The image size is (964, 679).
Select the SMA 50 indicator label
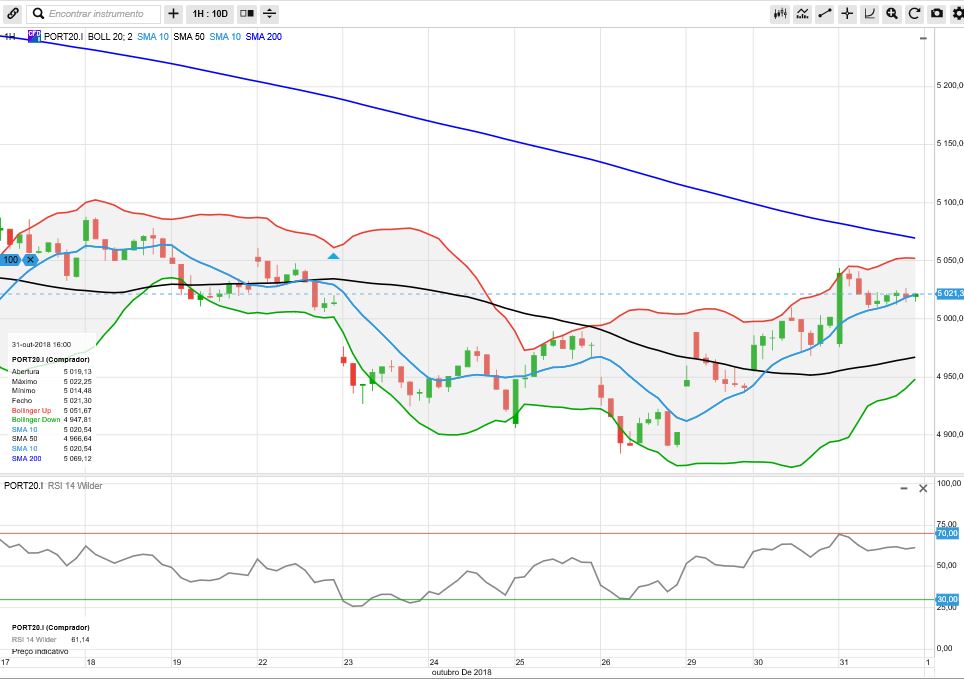pyautogui.click(x=189, y=37)
